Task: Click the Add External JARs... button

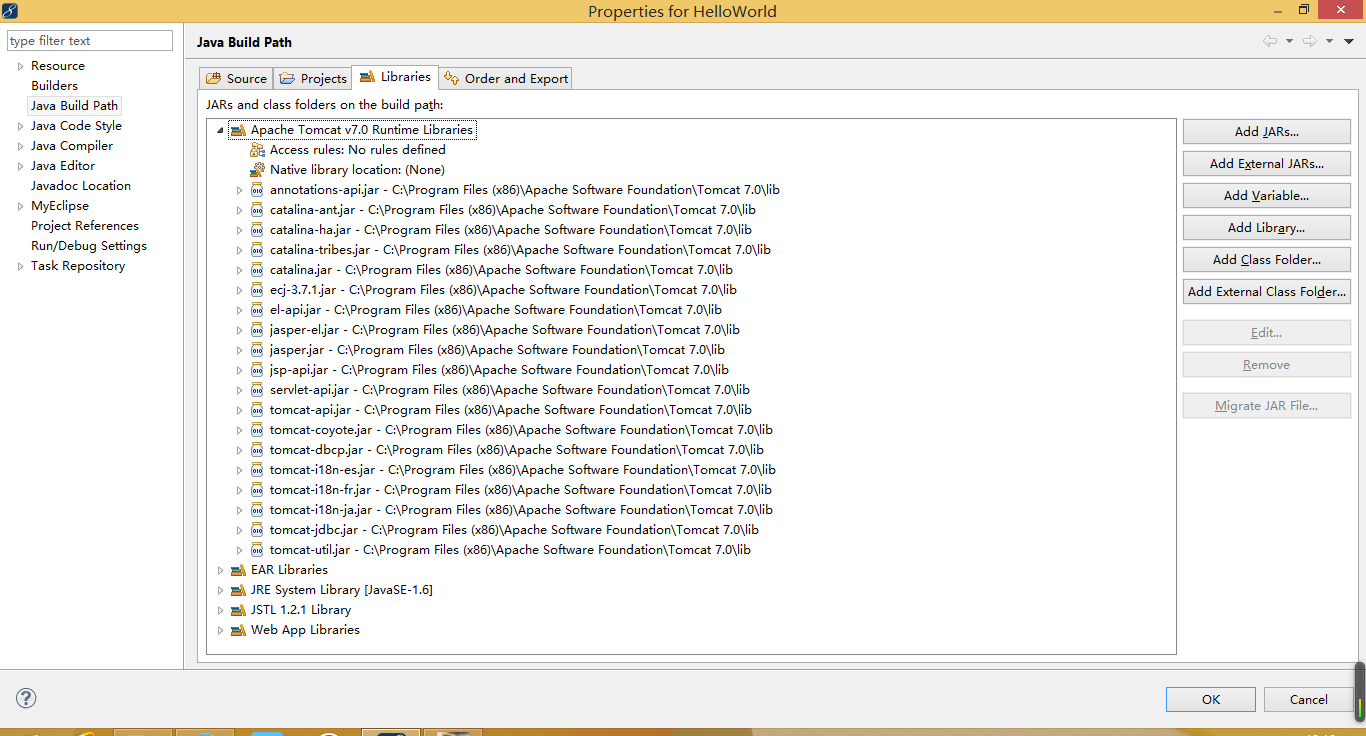Action: point(1266,163)
